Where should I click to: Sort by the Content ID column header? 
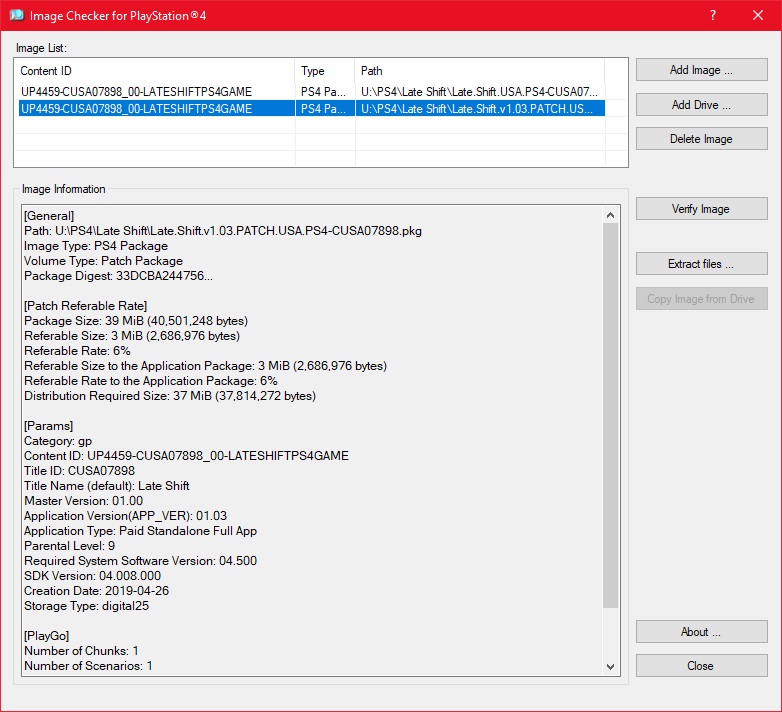[155, 71]
